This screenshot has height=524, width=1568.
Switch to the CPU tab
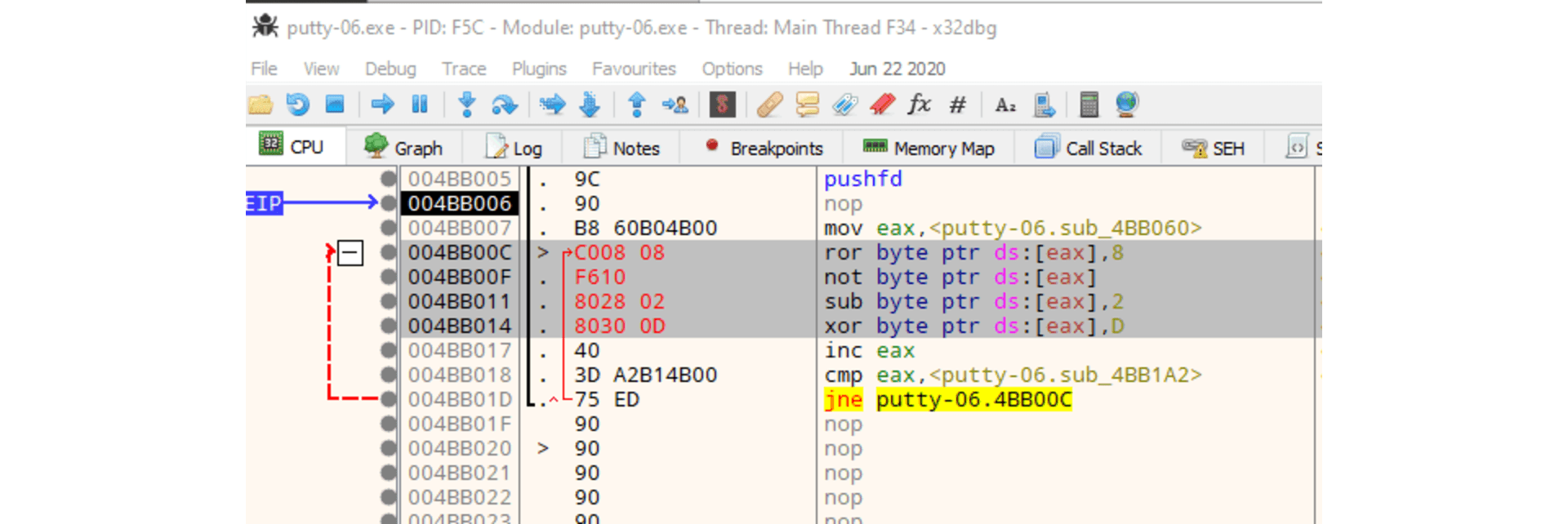(294, 147)
